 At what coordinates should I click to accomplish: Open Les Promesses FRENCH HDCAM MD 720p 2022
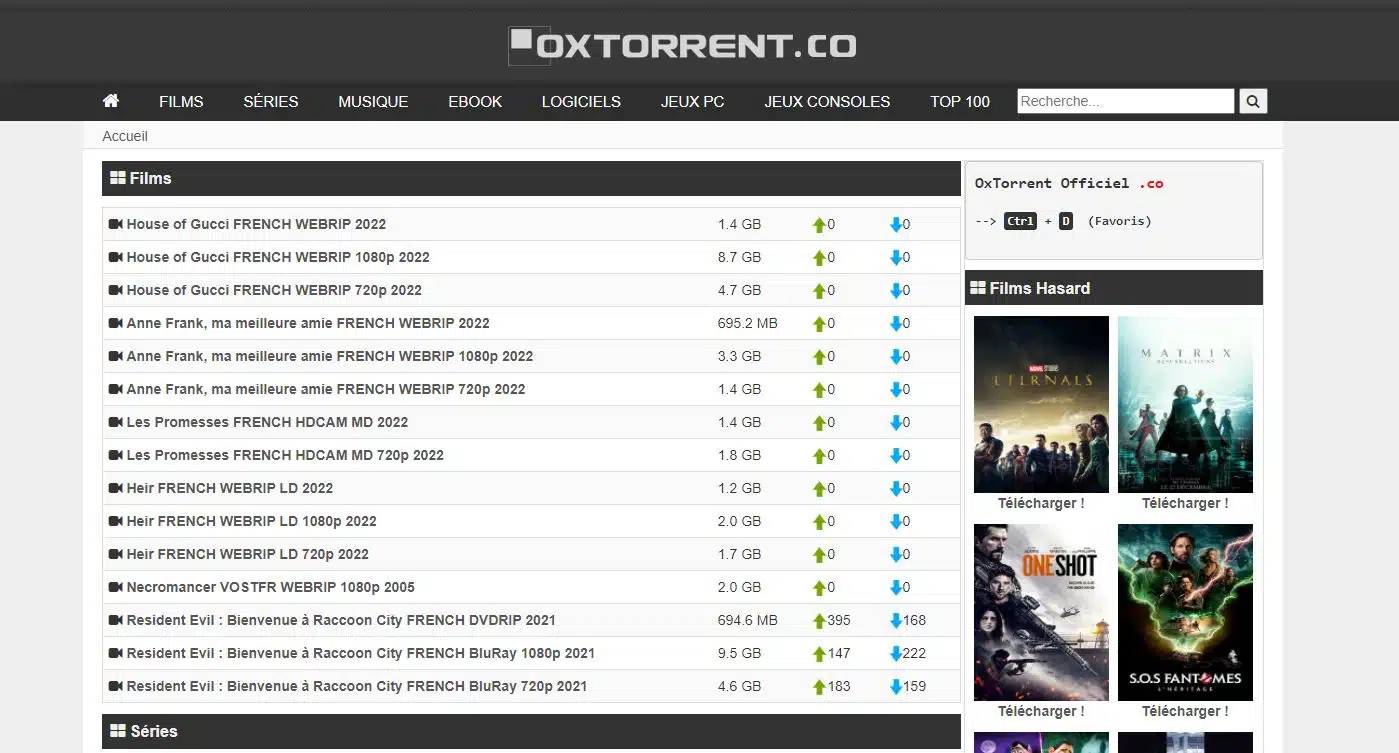pos(285,455)
